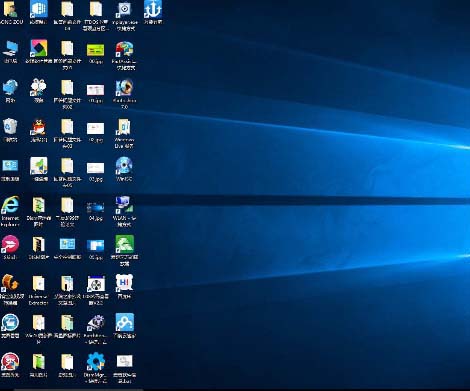
Task: Open the This PC computer icon
Action: (10, 49)
